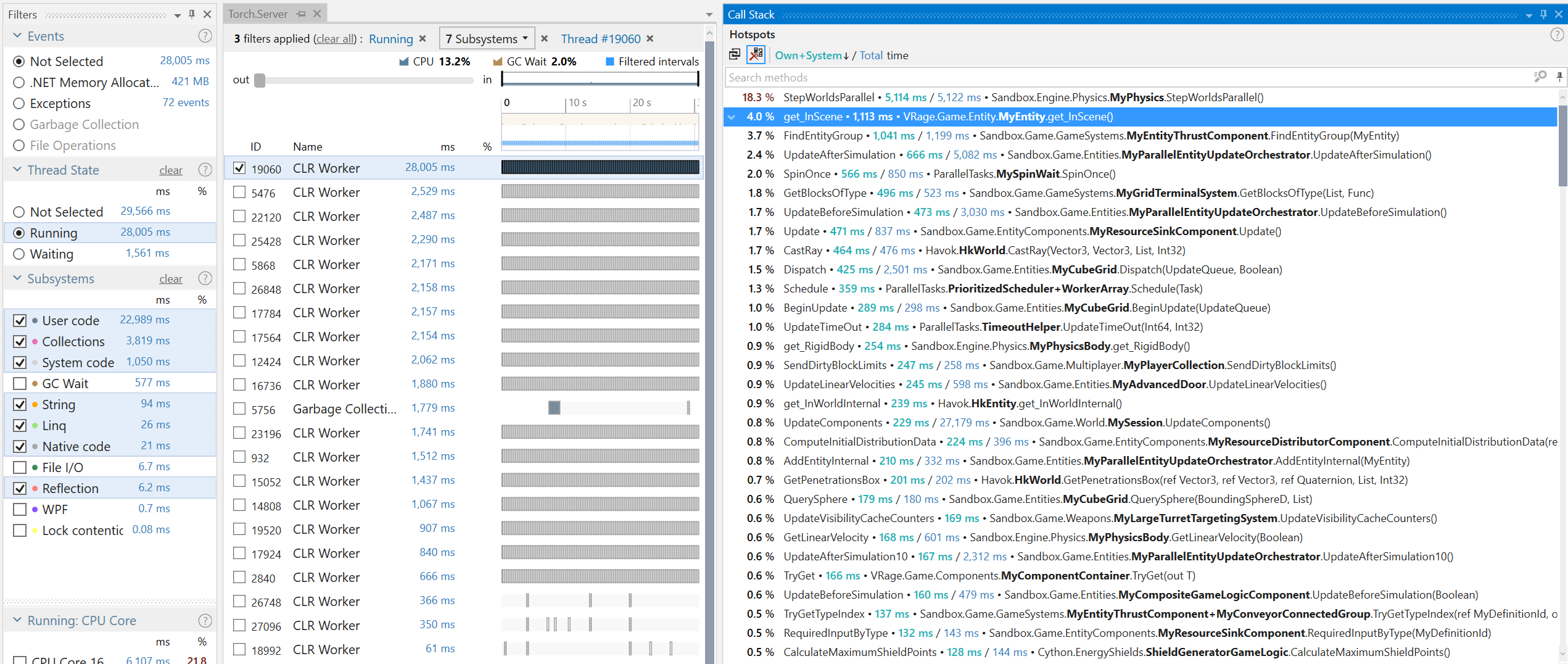Remove the Thread #19060 filter
The width and height of the screenshot is (1568, 664).
point(650,39)
